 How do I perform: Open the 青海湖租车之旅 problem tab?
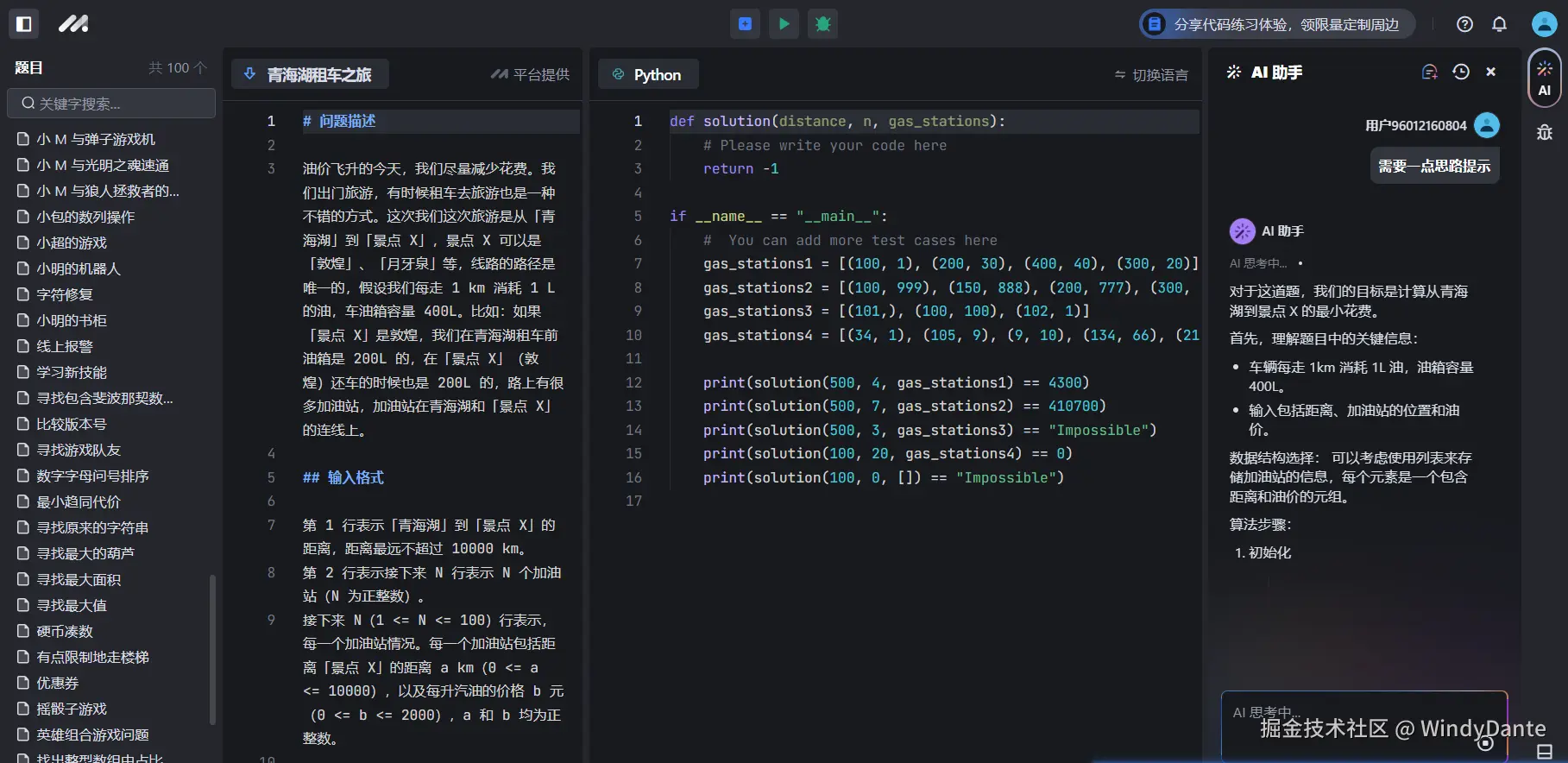click(310, 74)
